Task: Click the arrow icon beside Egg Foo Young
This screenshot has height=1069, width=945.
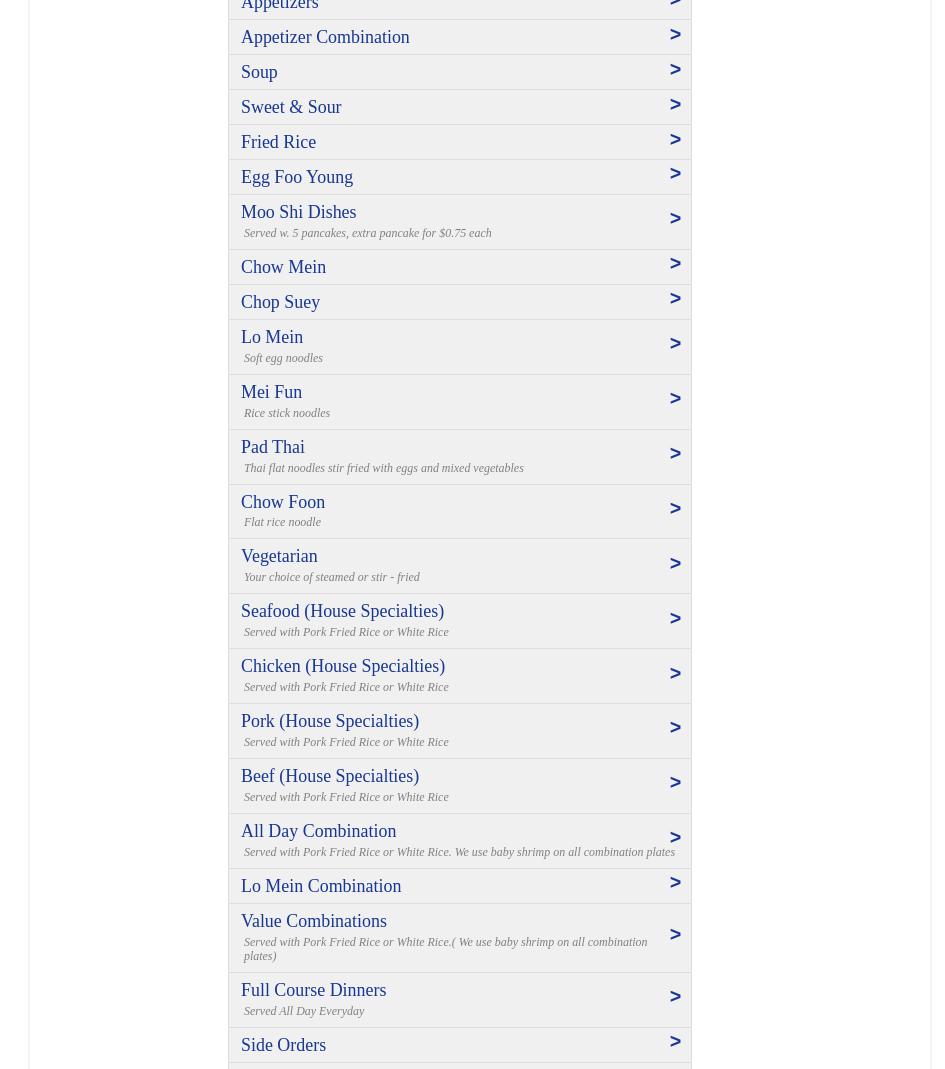Action: coord(675,174)
